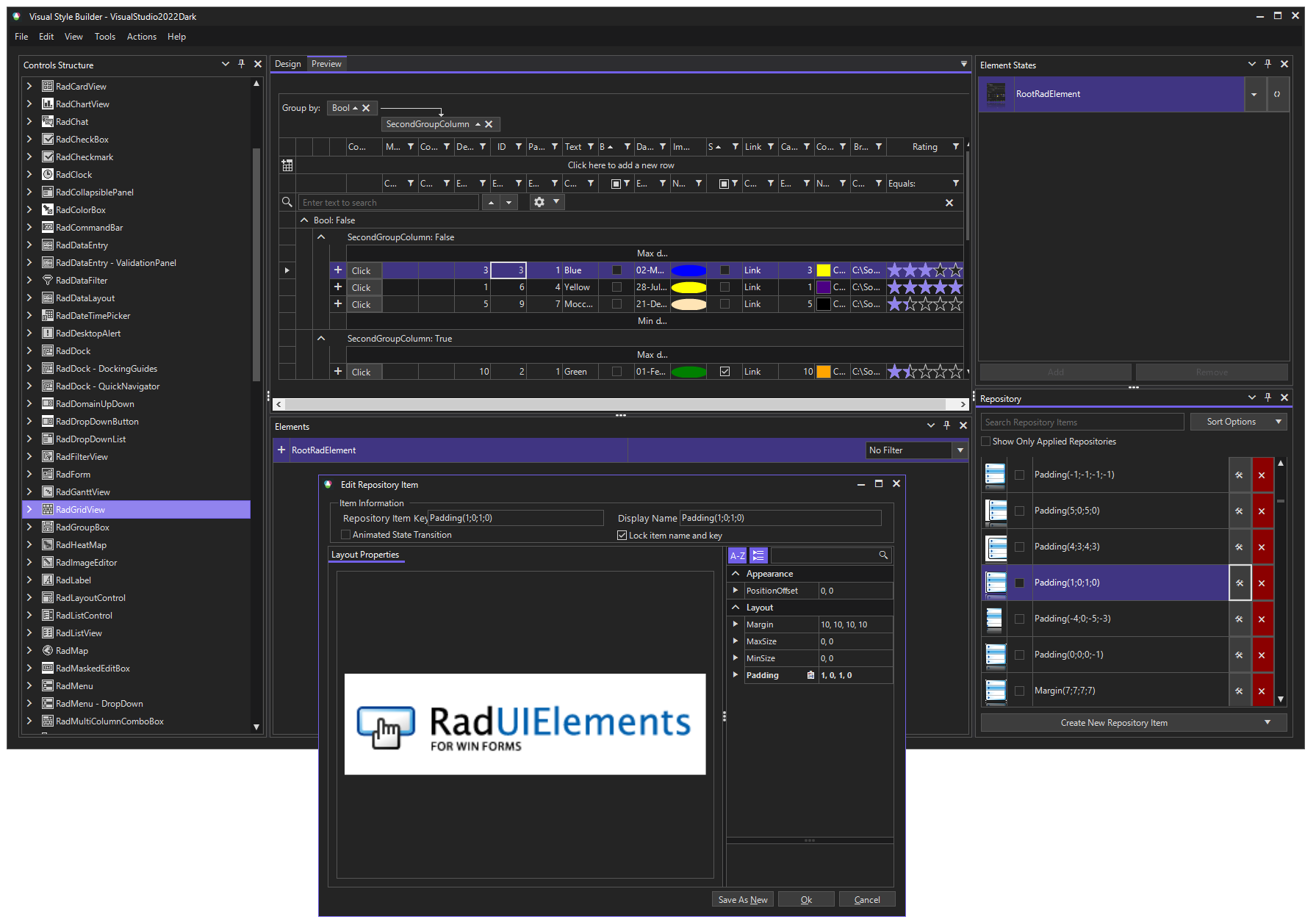Open the Tools menu
The height and width of the screenshot is (922, 1316).
pyautogui.click(x=104, y=37)
